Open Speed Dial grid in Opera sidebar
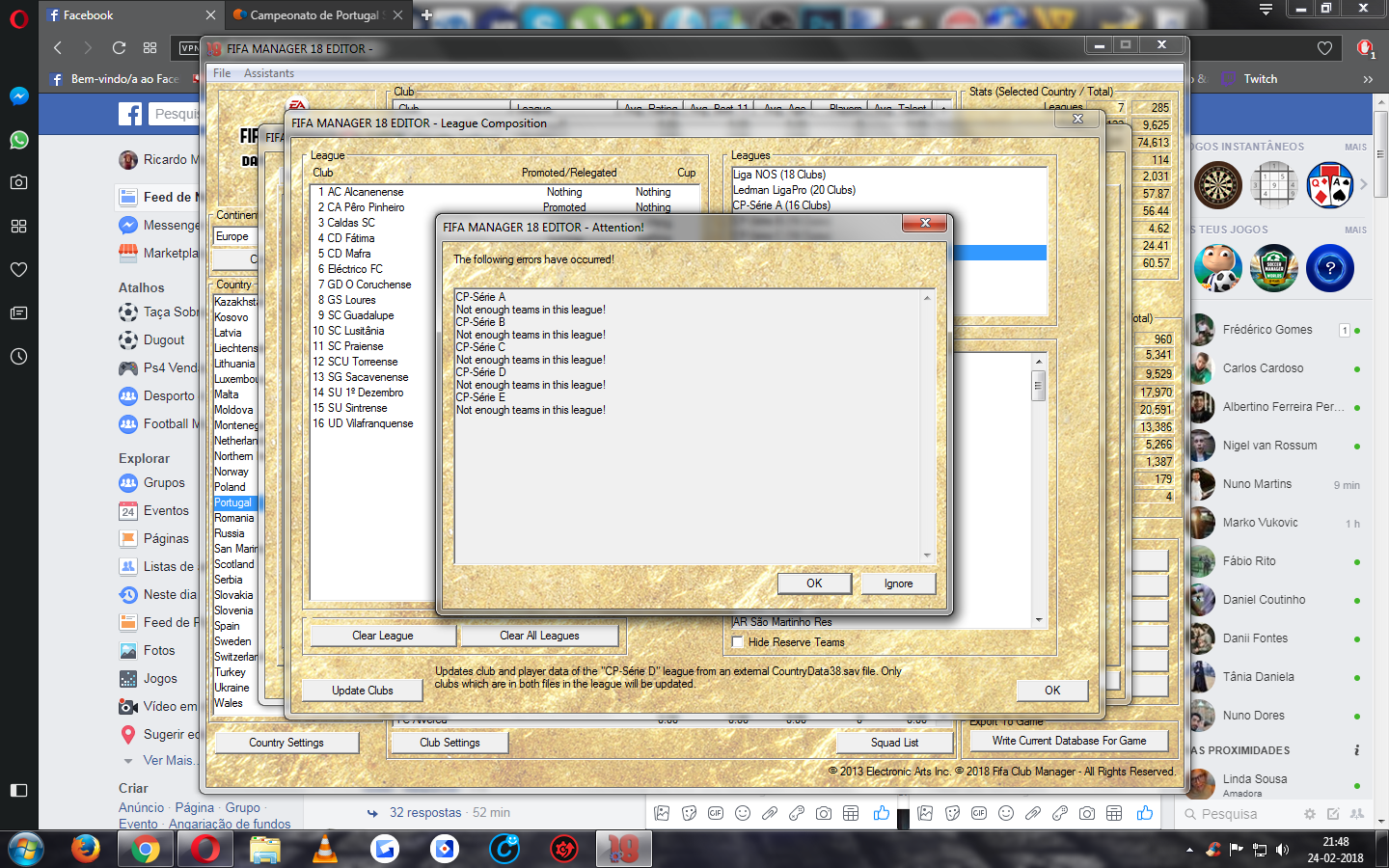The height and width of the screenshot is (868, 1389). coord(18,226)
